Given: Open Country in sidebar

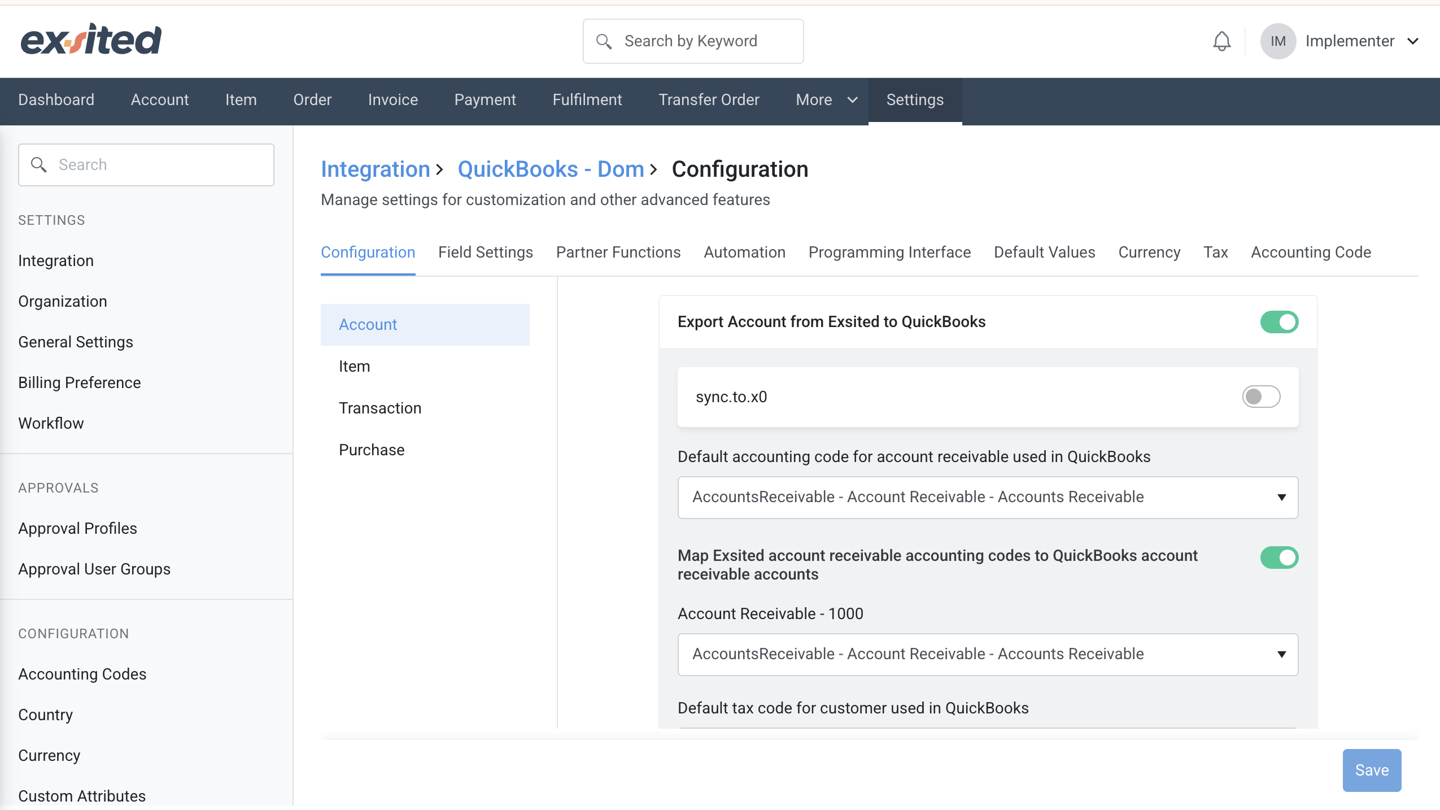Looking at the screenshot, I should [x=45, y=715].
